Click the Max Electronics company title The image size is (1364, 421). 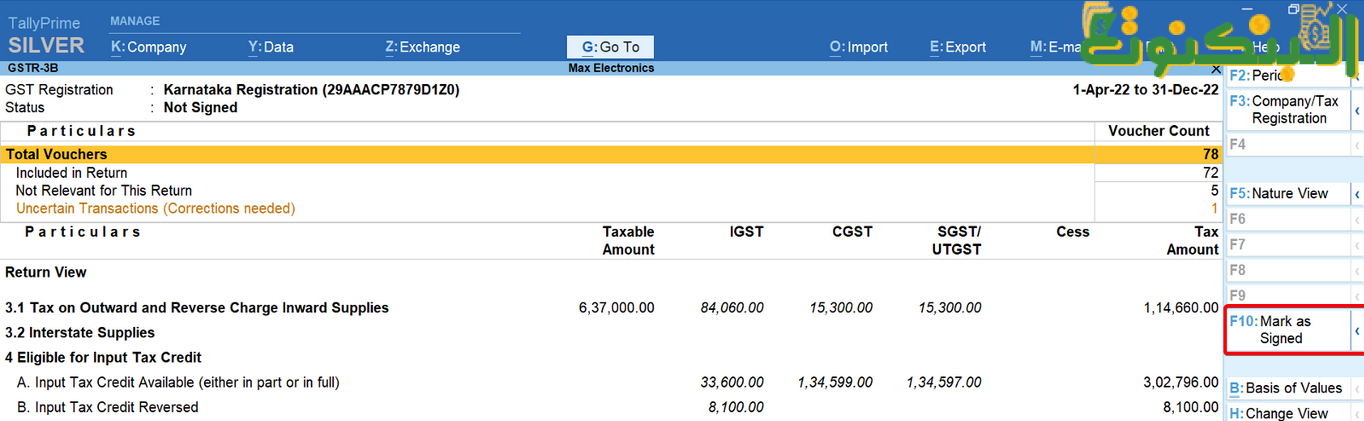point(611,68)
